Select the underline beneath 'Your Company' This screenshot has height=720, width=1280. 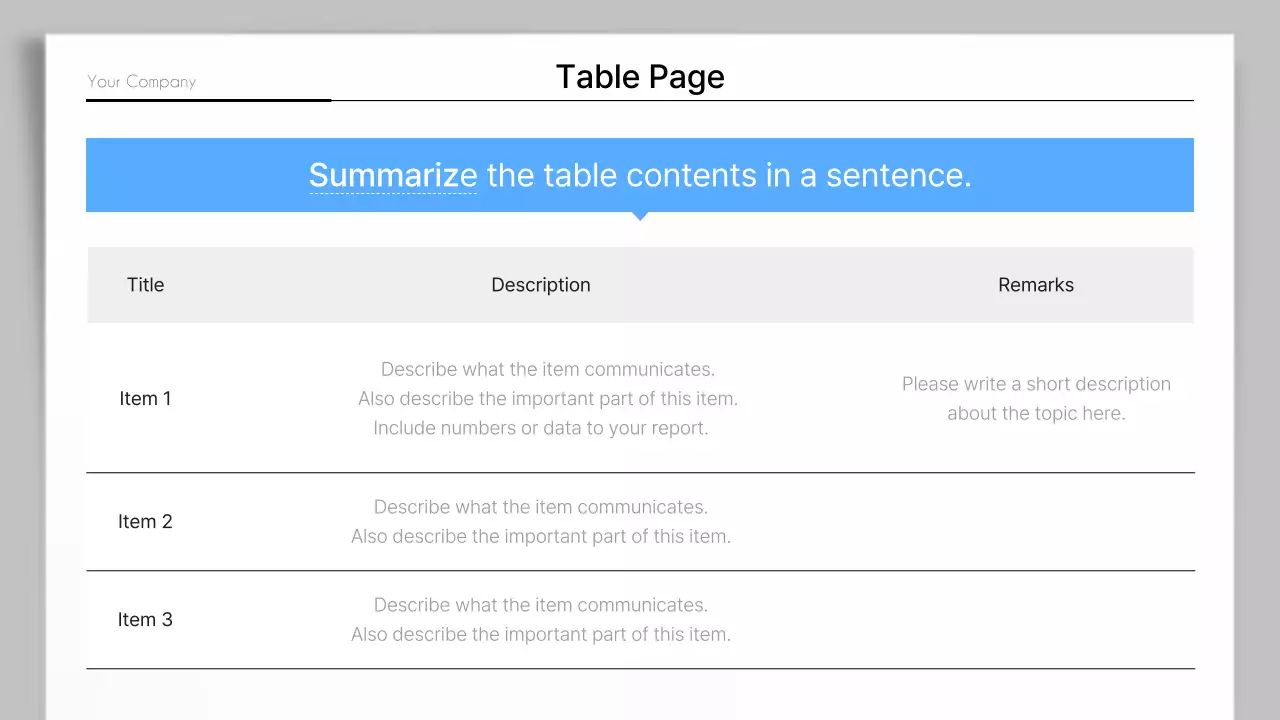(x=208, y=100)
